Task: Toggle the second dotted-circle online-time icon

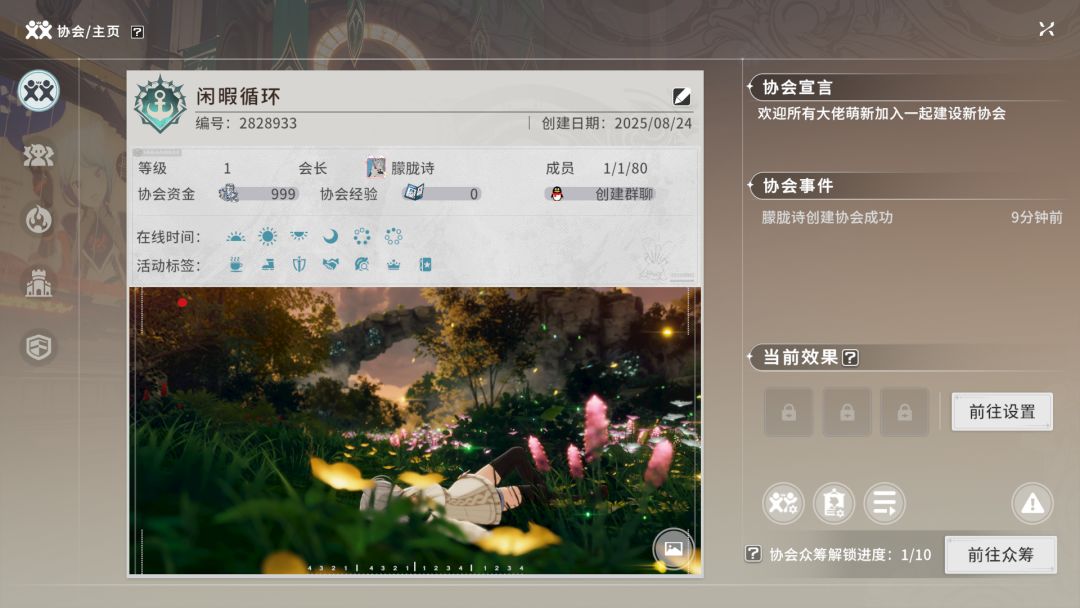Action: (393, 237)
